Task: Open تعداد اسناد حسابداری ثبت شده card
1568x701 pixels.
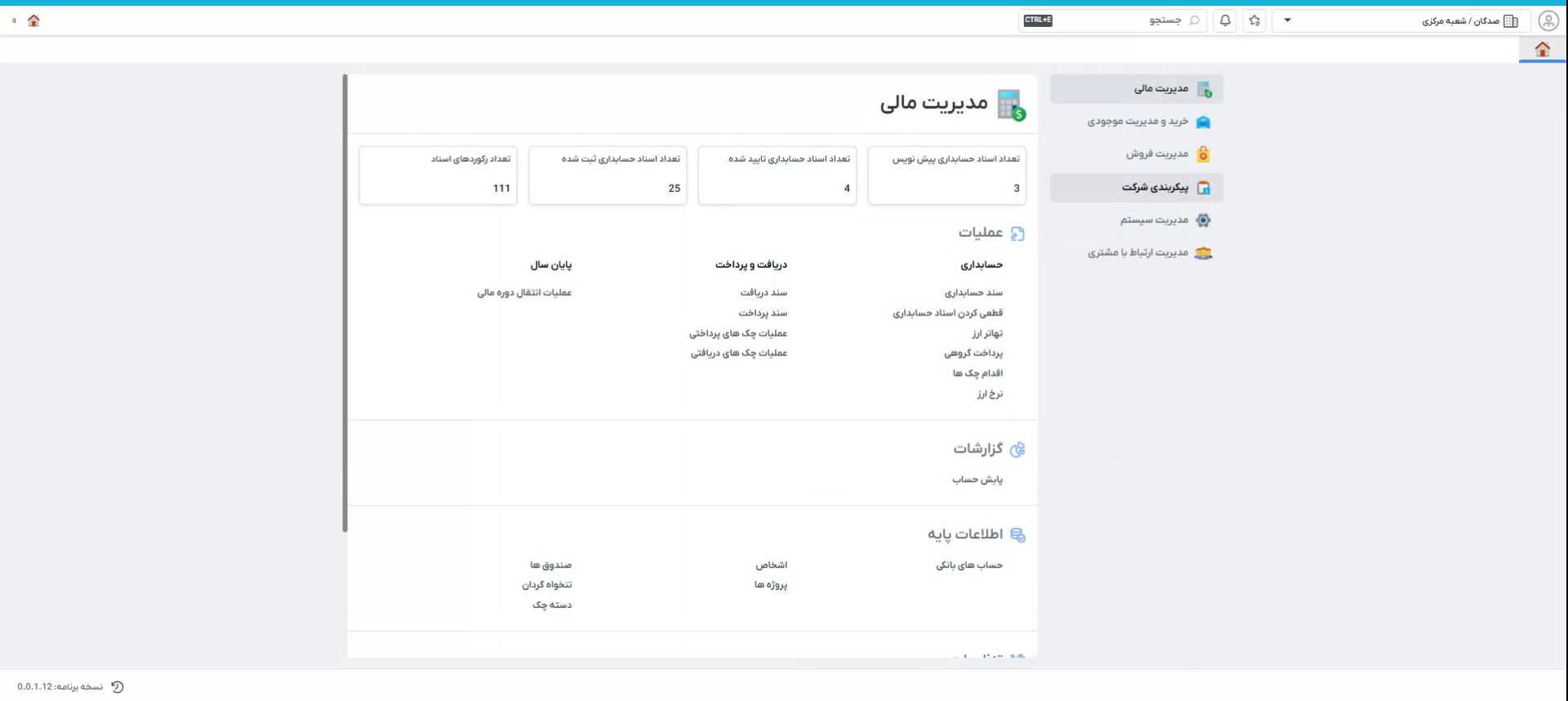Action: pos(608,175)
